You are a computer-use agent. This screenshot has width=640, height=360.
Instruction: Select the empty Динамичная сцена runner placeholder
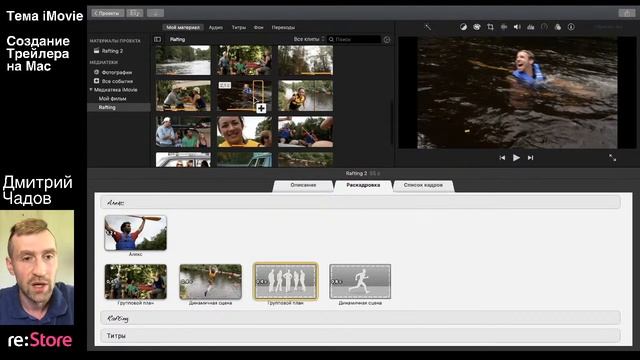[x=360, y=282]
